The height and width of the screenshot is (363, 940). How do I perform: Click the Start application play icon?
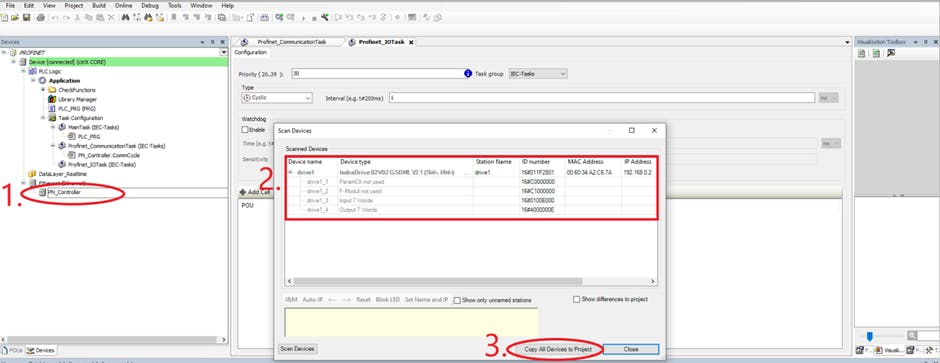[x=303, y=19]
